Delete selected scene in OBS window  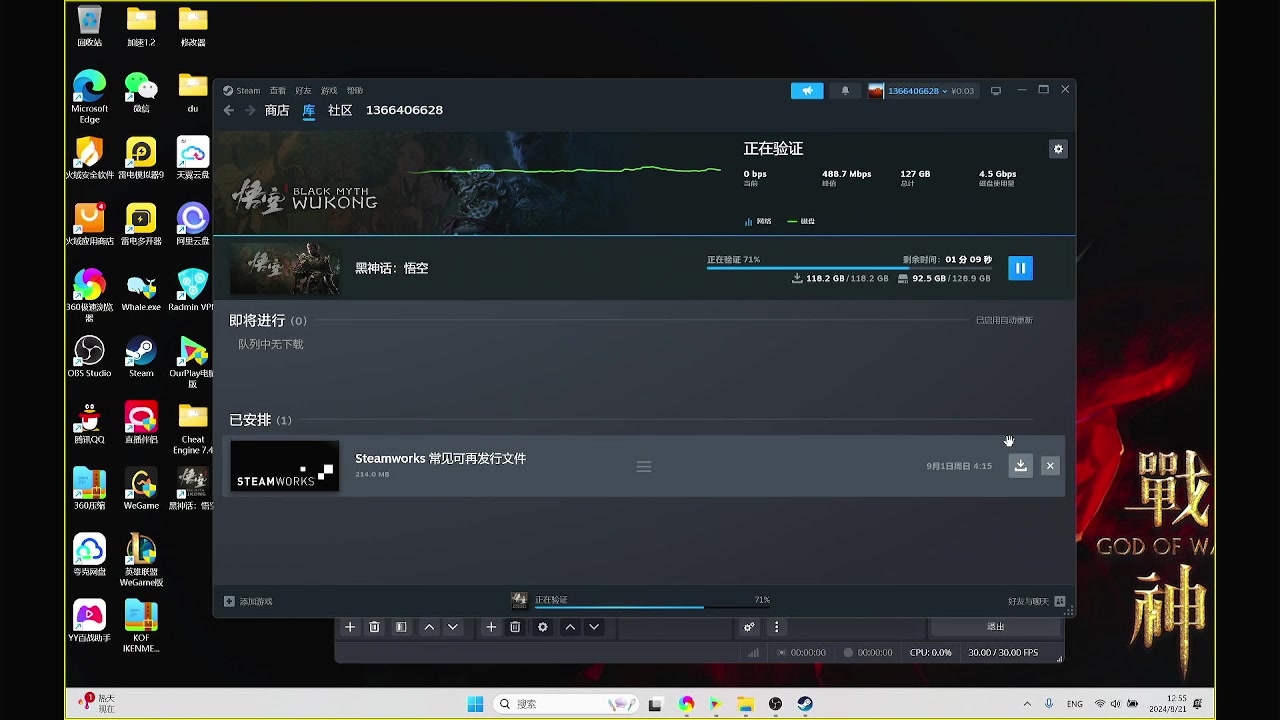tap(374, 627)
